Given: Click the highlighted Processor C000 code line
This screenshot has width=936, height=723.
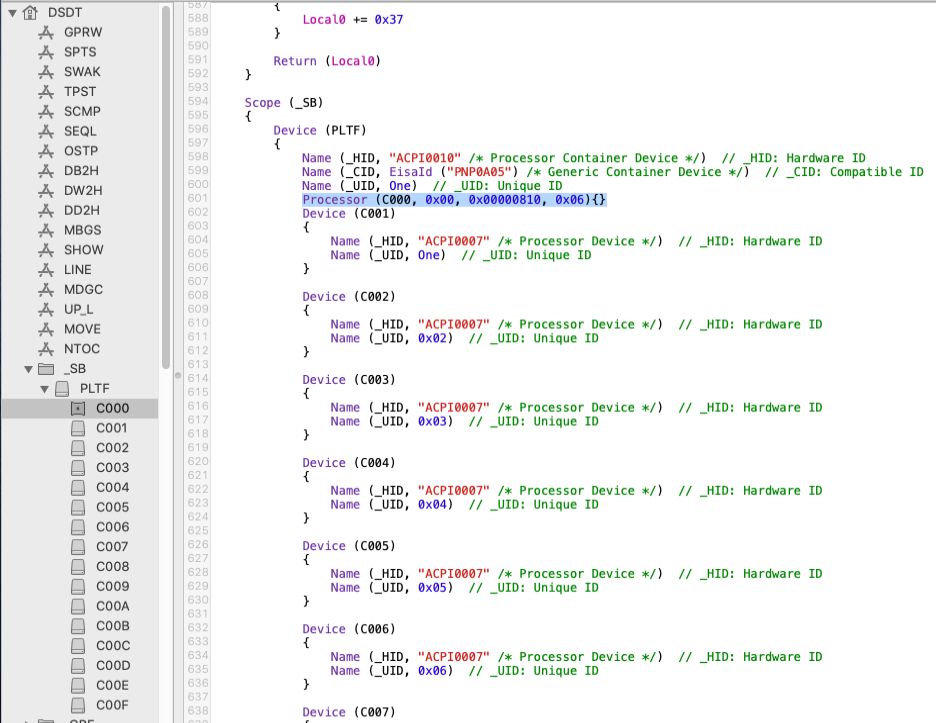Looking at the screenshot, I should [x=454, y=200].
